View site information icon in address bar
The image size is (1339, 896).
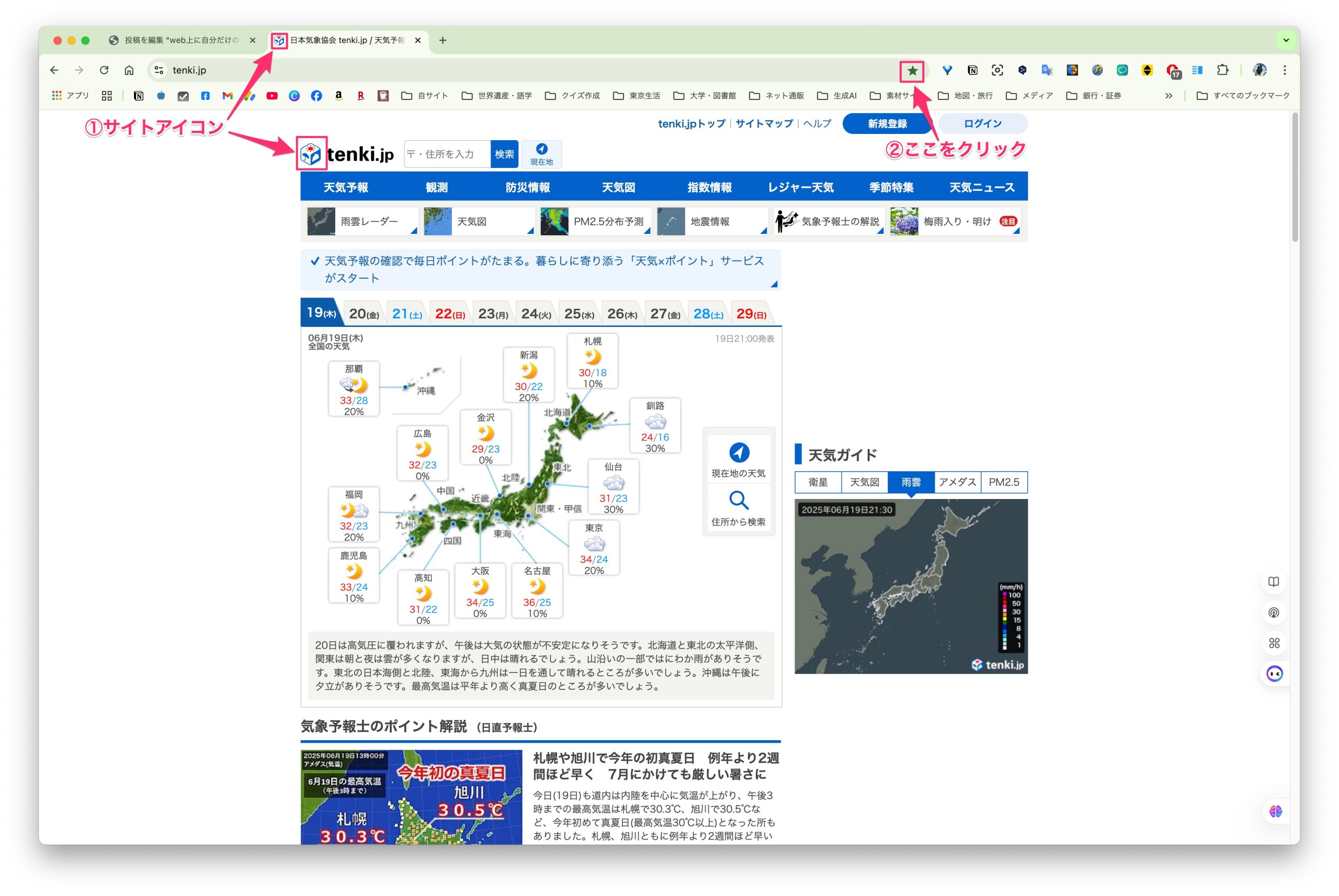coord(160,70)
